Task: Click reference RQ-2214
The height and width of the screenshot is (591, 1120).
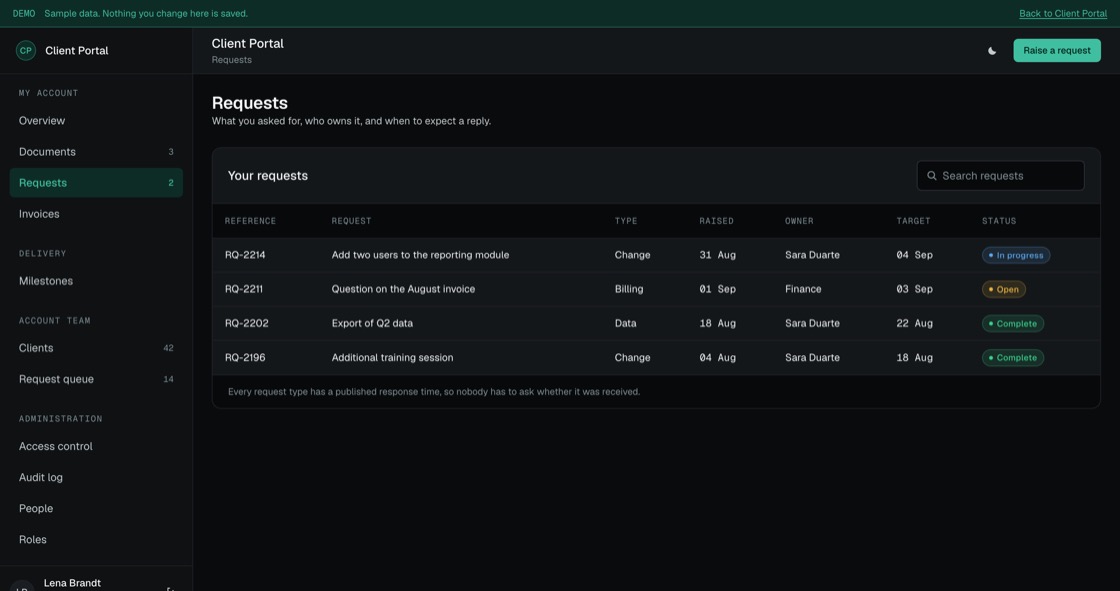Action: click(245, 255)
